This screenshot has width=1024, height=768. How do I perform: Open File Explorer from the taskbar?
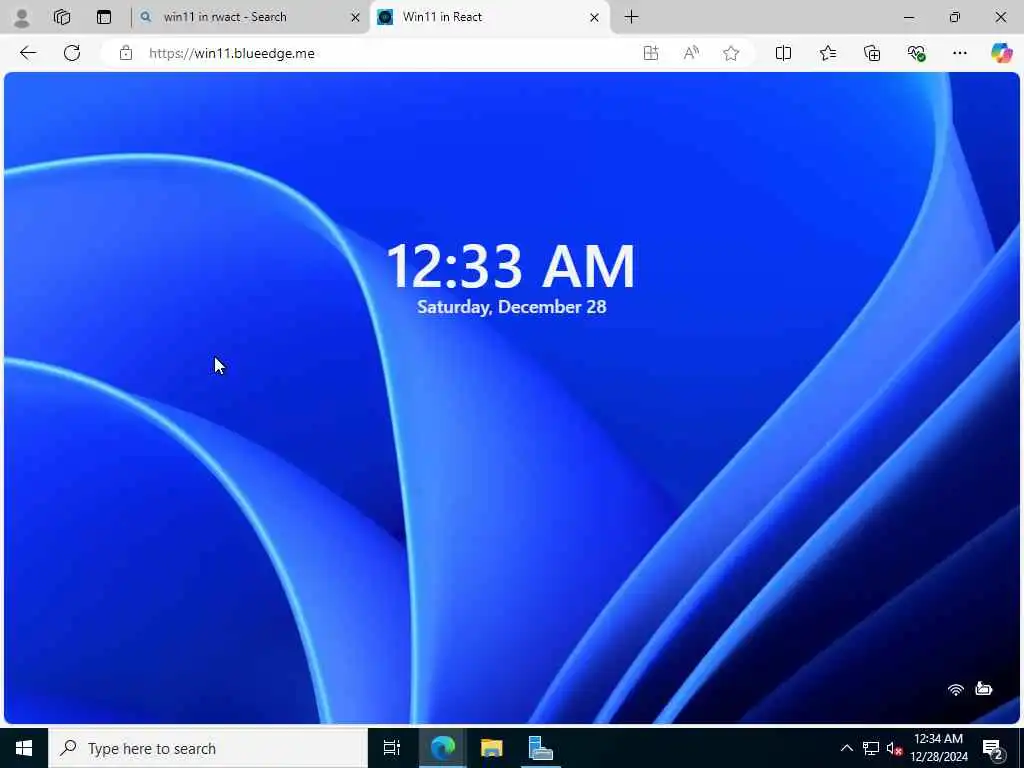(x=492, y=748)
